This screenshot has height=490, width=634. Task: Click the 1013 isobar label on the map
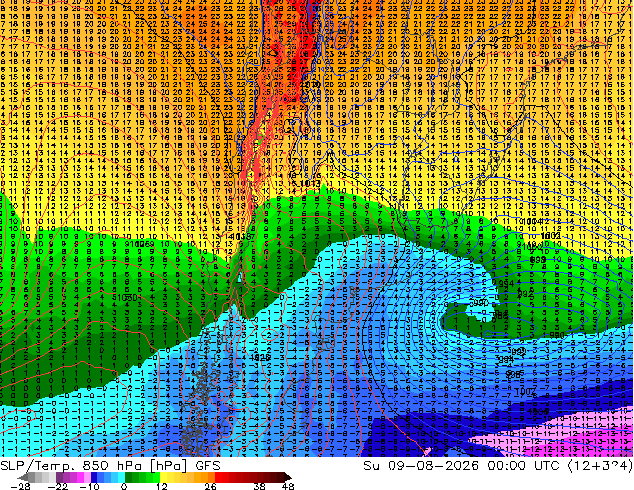point(311,184)
